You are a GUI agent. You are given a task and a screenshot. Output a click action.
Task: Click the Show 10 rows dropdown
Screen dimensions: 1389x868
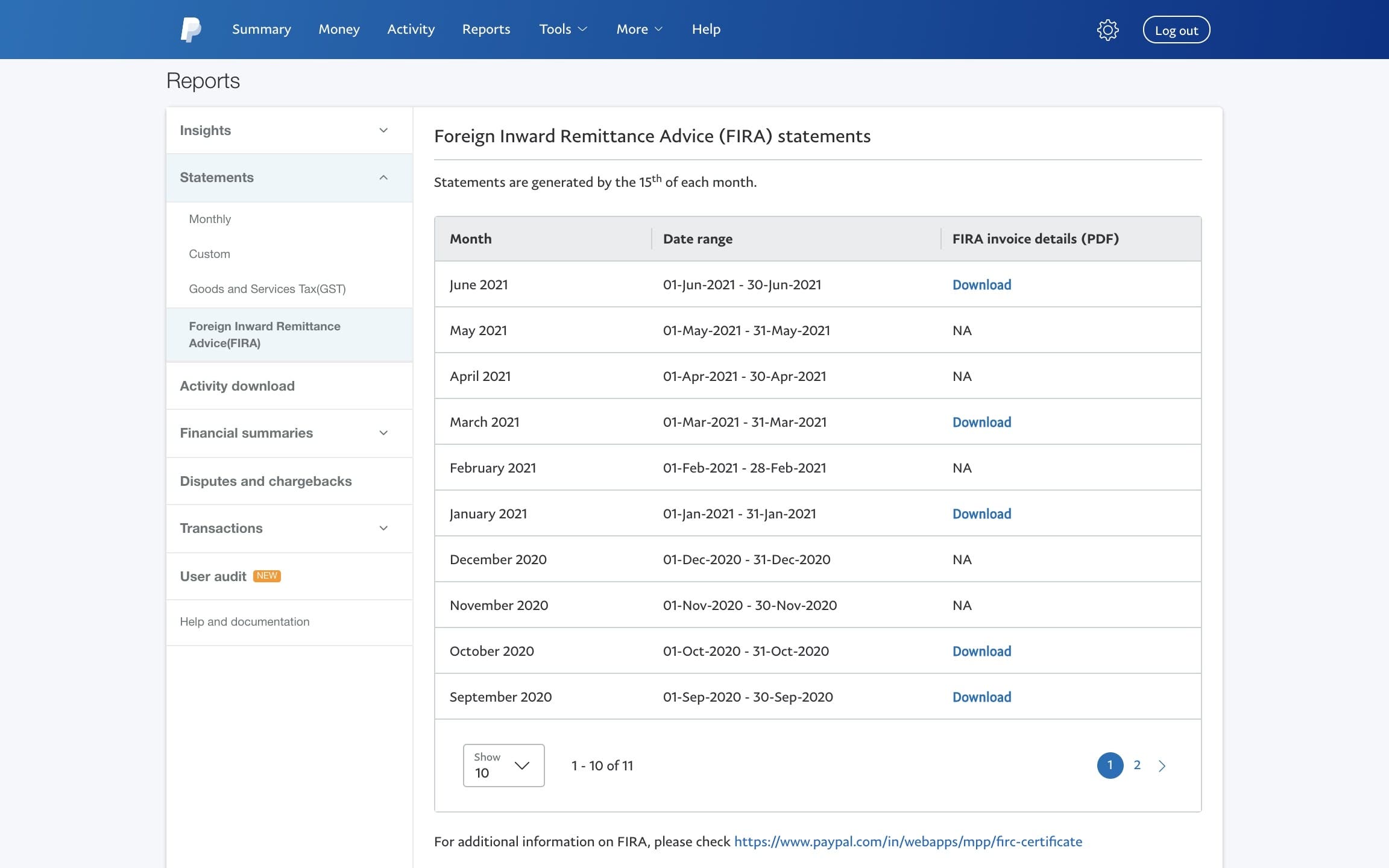tap(503, 765)
